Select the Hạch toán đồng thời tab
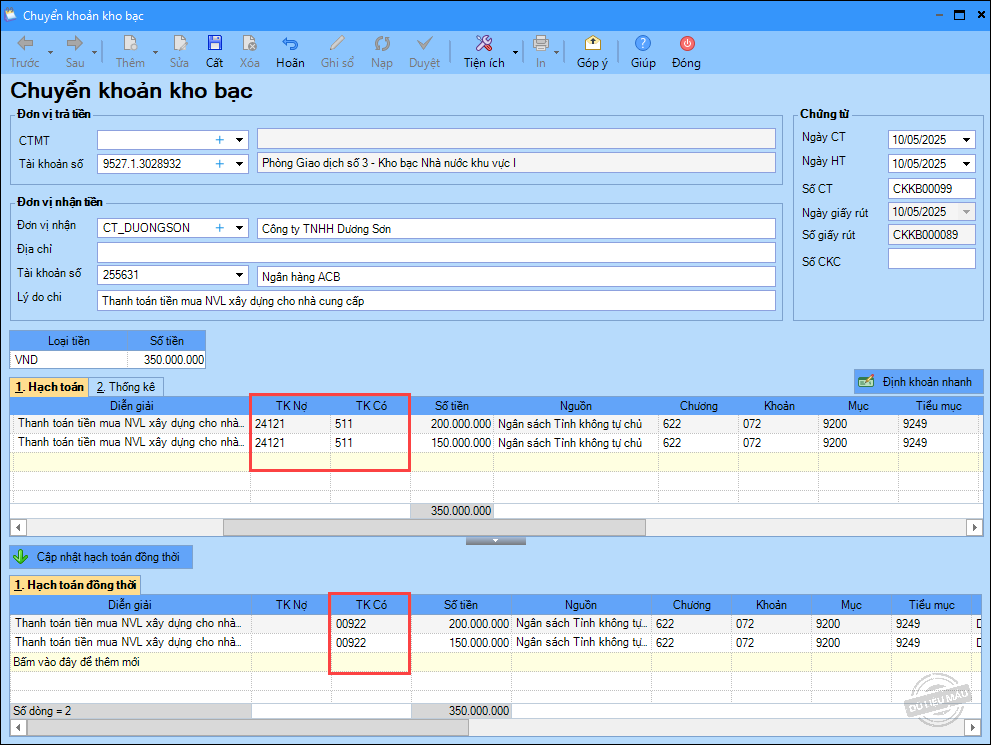This screenshot has width=991, height=745. (75, 585)
